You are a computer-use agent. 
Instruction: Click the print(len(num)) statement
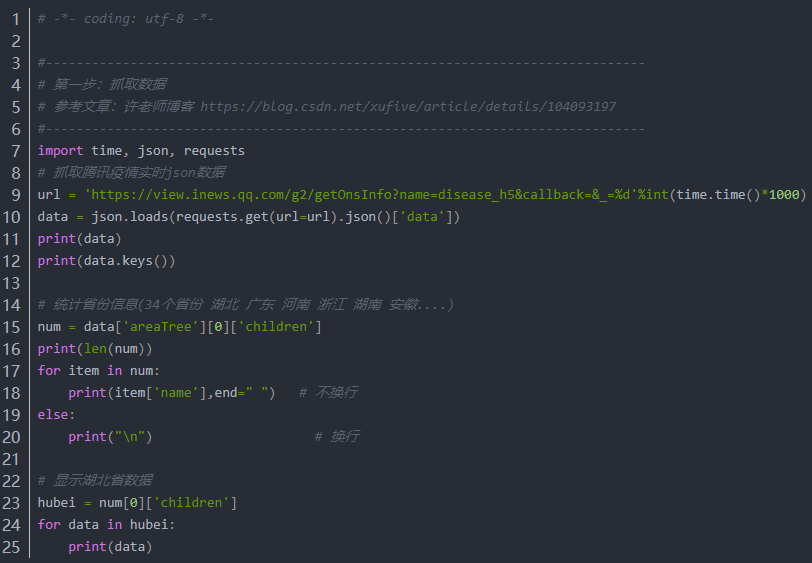95,349
